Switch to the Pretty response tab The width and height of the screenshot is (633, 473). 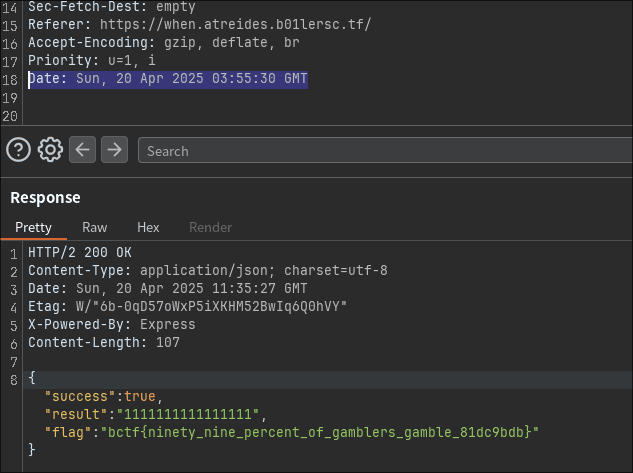33,228
